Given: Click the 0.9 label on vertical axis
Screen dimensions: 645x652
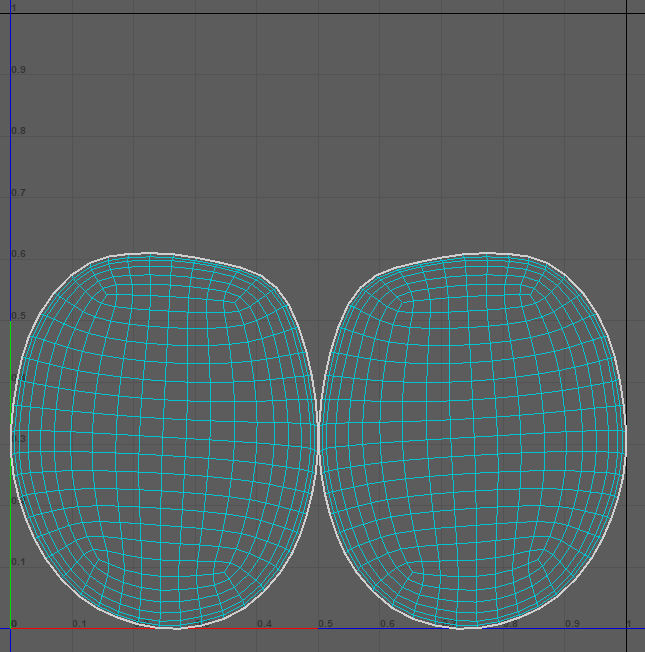Looking at the screenshot, I should (x=18, y=70).
